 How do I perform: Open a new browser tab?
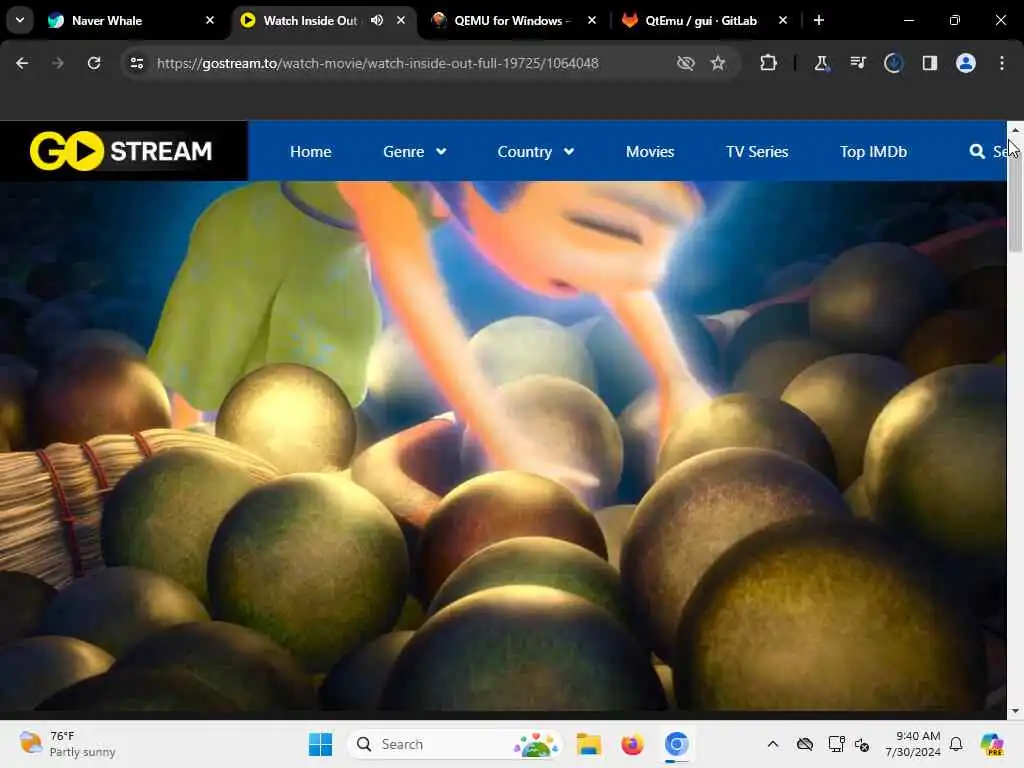(818, 21)
